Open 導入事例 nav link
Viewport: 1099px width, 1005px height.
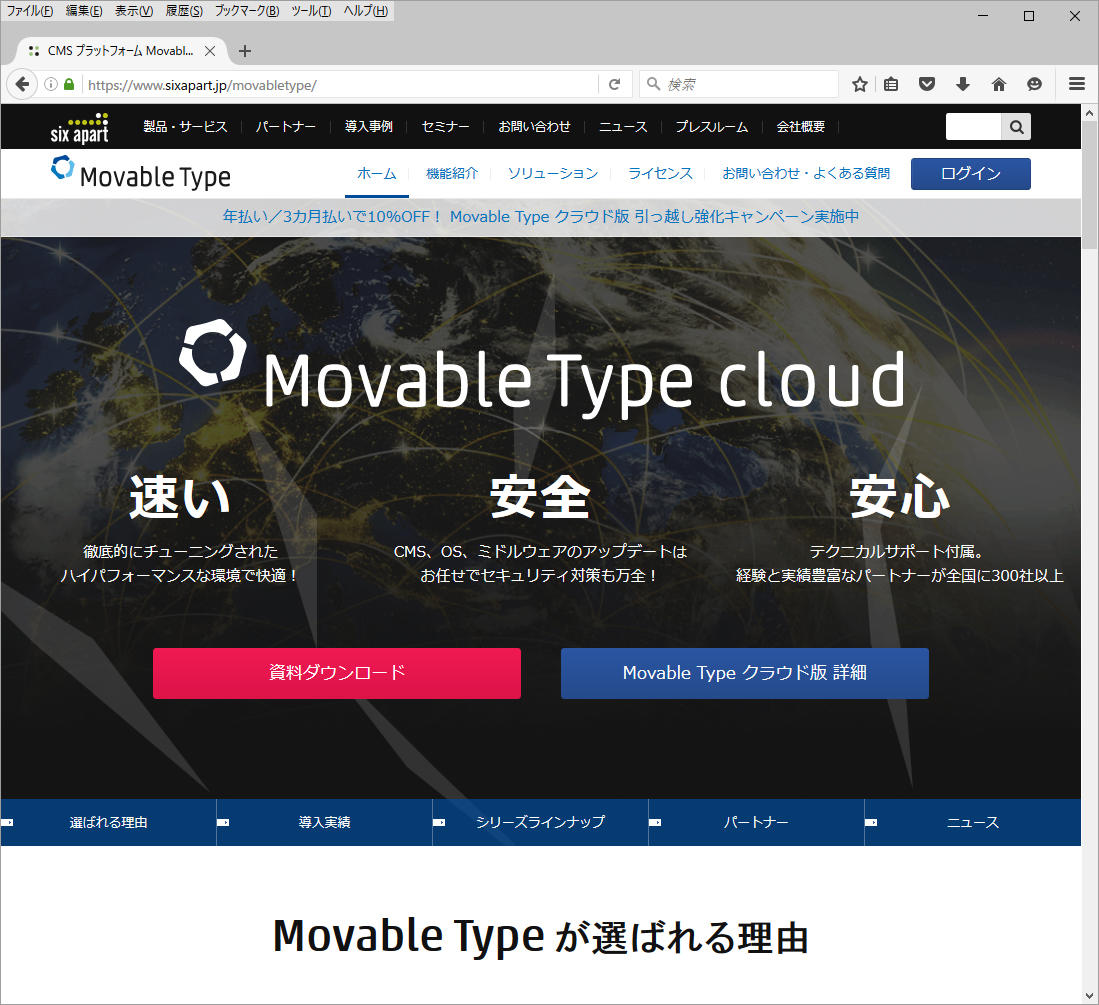coord(369,127)
